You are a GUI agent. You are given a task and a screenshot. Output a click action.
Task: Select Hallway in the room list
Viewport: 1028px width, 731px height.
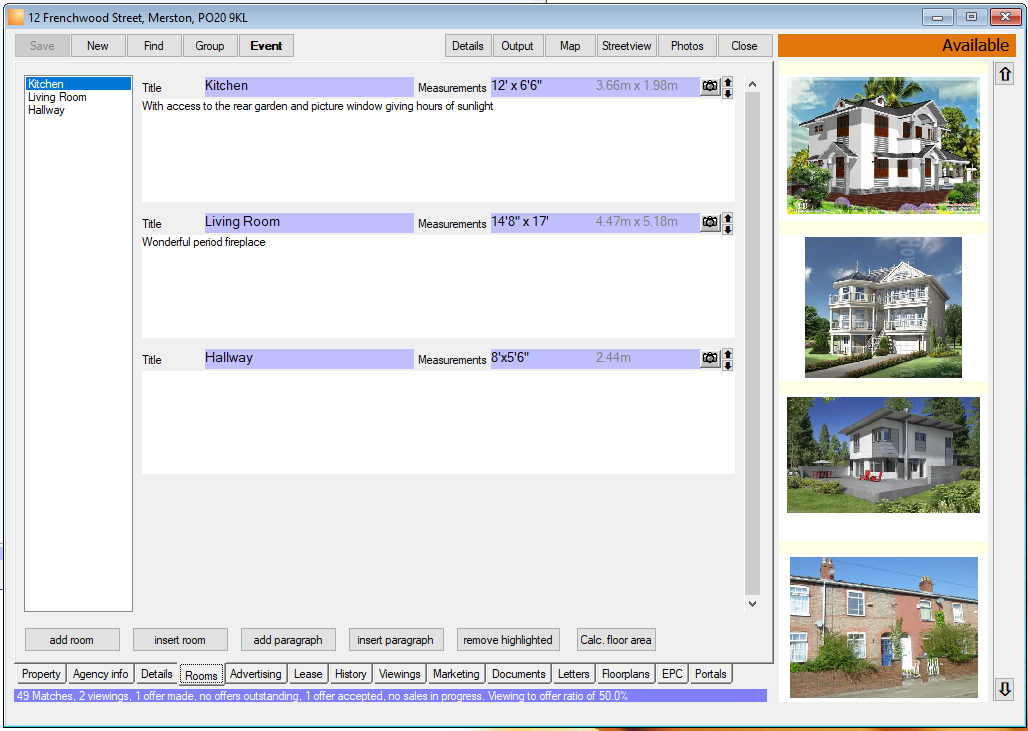pyautogui.click(x=46, y=110)
